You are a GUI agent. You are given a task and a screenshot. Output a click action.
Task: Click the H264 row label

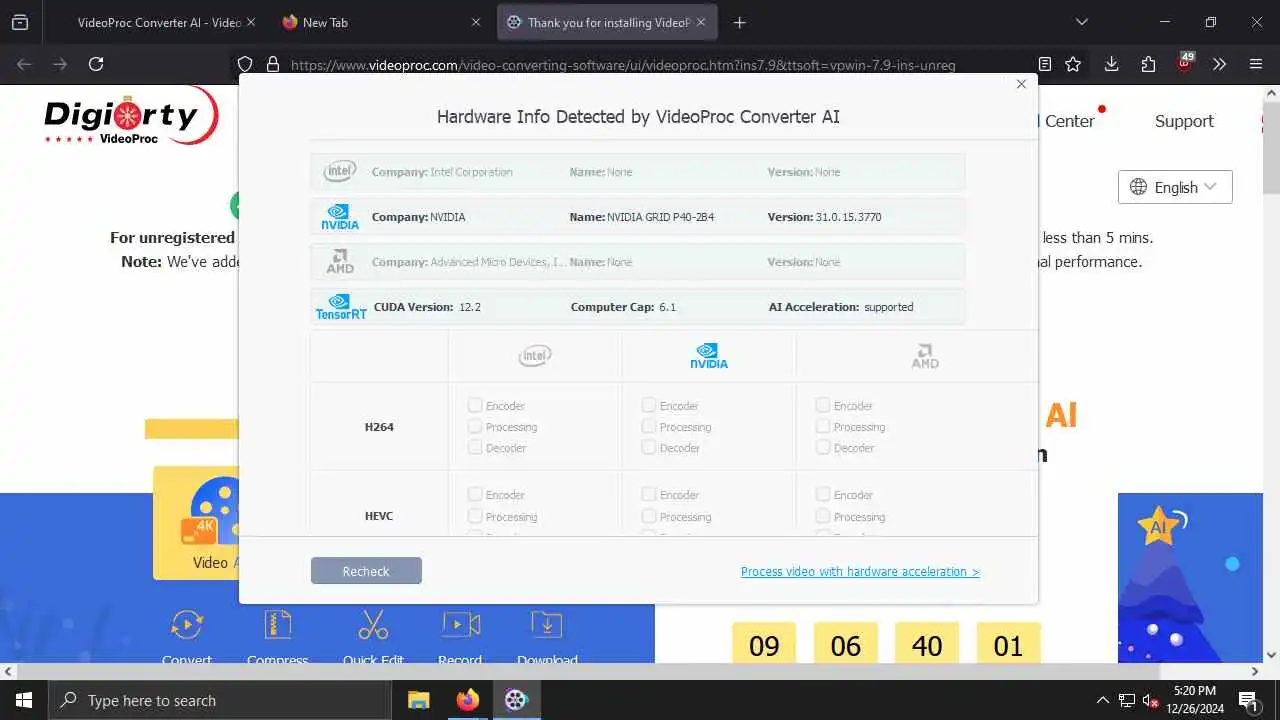tap(379, 427)
